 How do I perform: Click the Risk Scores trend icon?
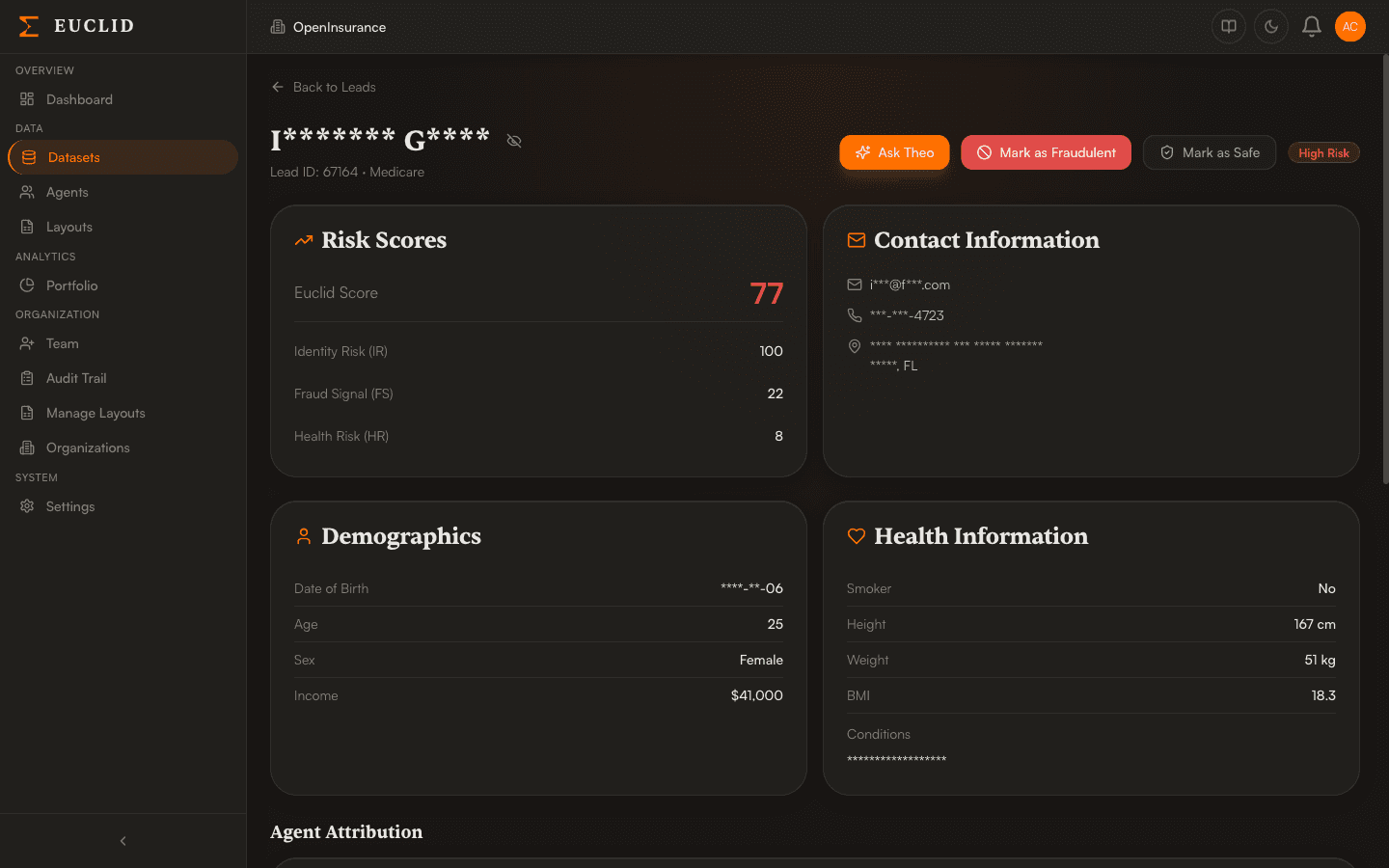coord(304,240)
